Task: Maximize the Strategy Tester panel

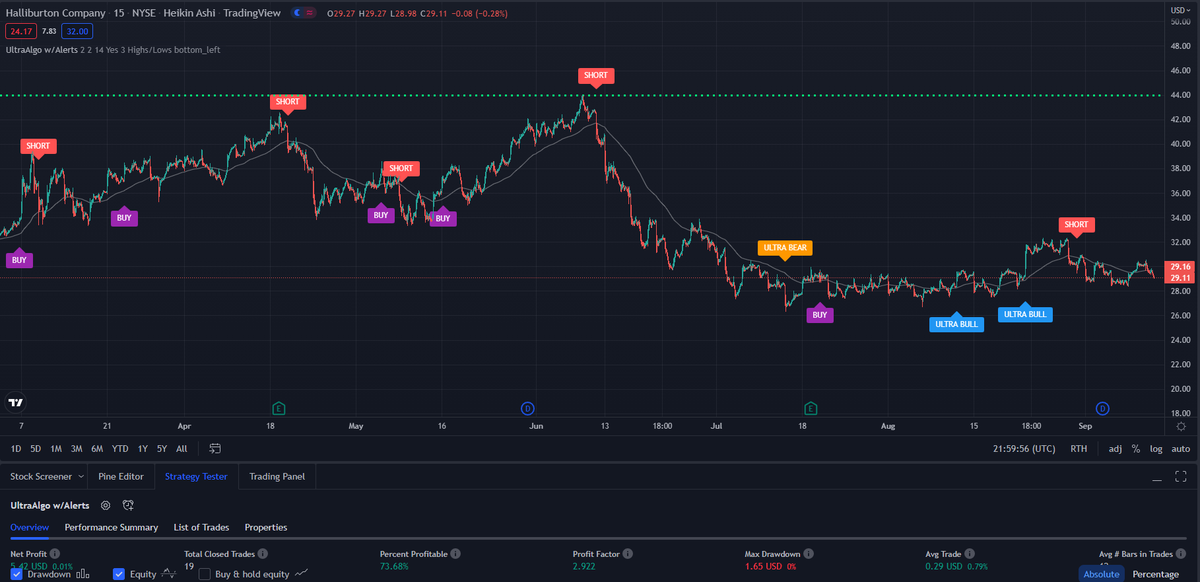Action: pyautogui.click(x=1181, y=477)
